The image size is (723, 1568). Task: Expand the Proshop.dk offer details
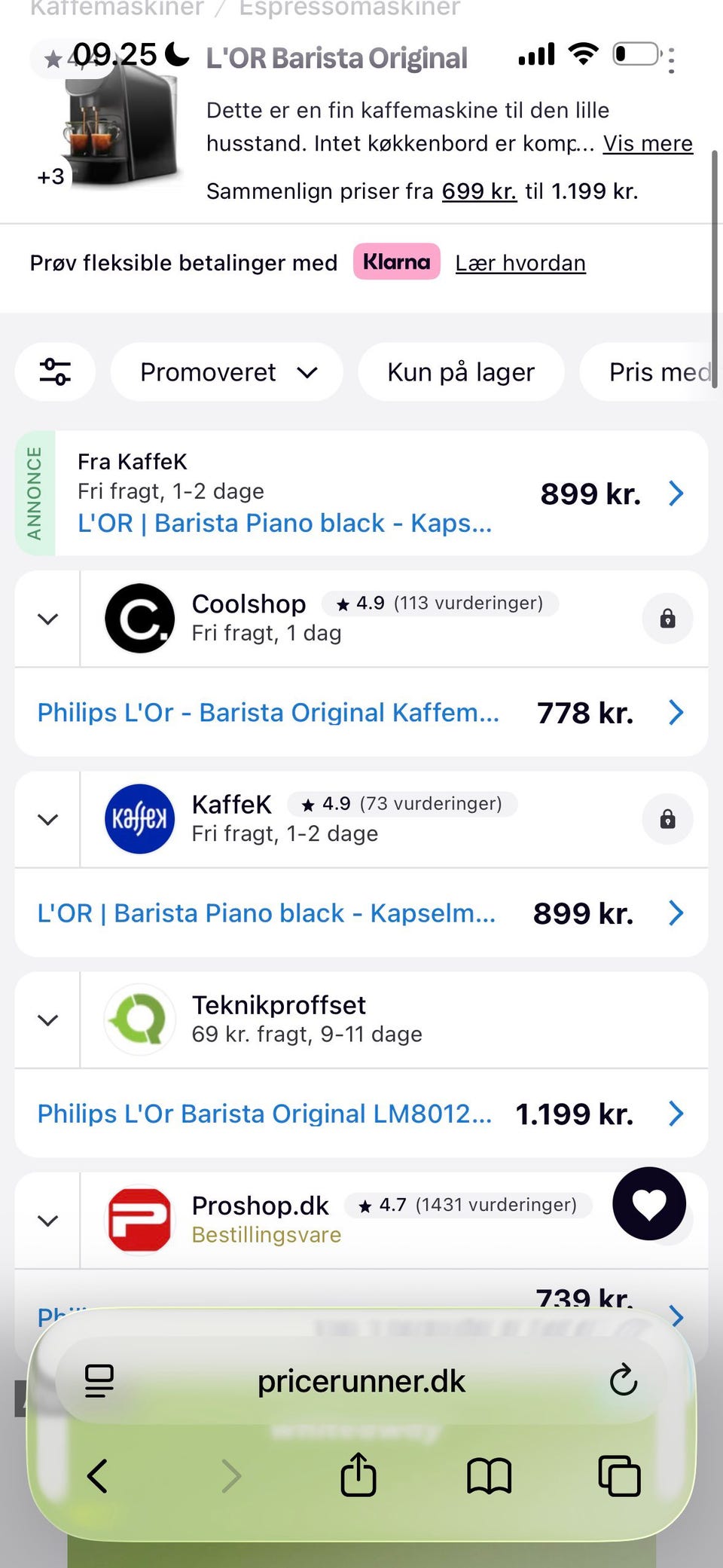click(48, 1220)
